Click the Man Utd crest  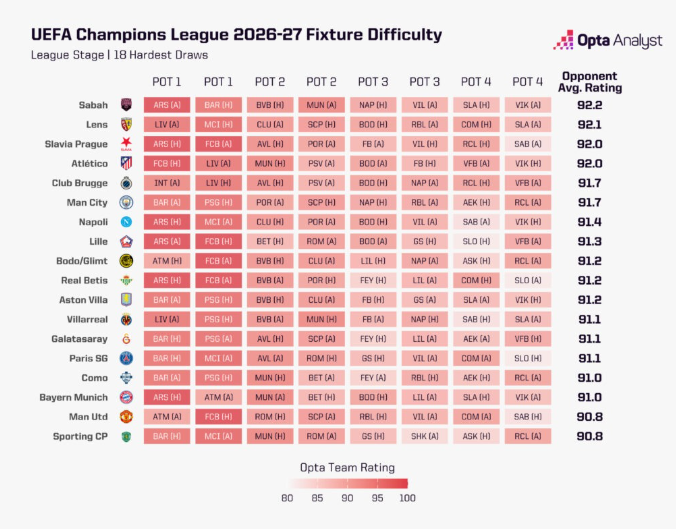point(126,416)
